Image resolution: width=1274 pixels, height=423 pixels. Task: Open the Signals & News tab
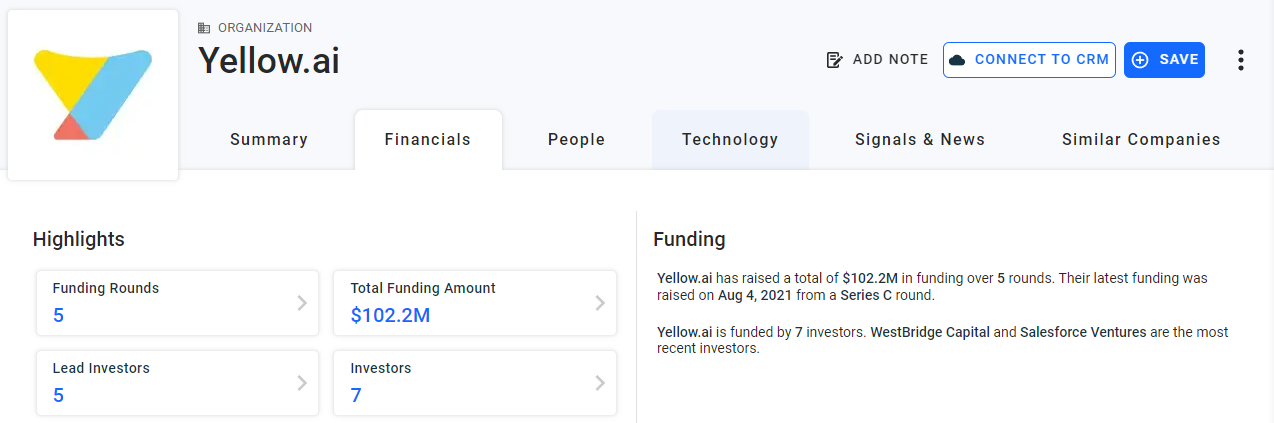920,140
